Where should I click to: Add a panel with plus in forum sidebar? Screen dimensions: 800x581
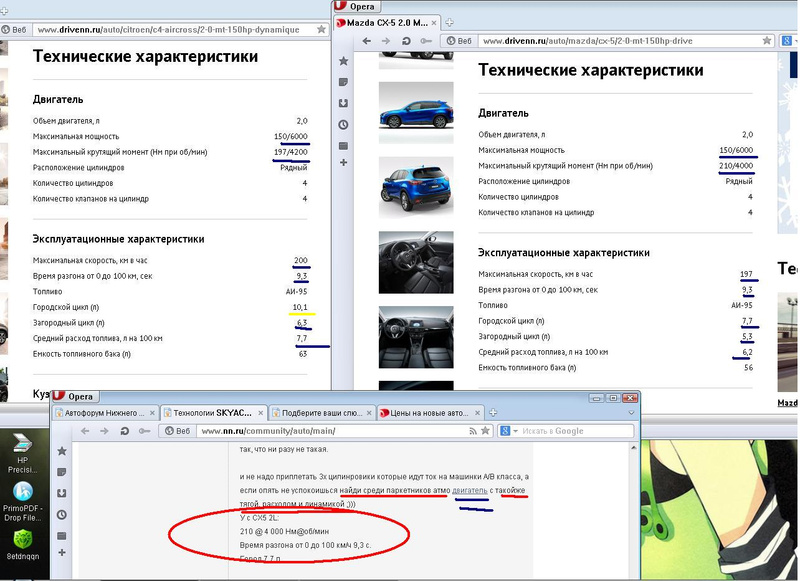[62, 552]
